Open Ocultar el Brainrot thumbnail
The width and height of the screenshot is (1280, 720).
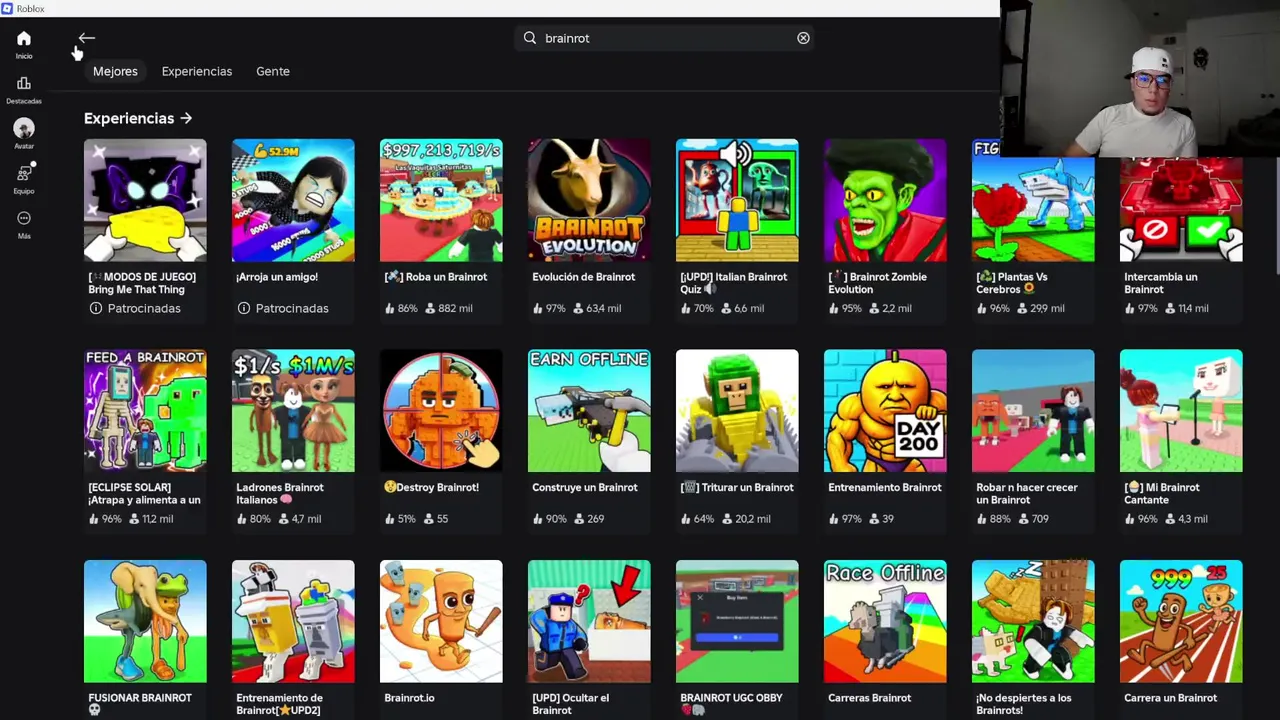(x=589, y=621)
